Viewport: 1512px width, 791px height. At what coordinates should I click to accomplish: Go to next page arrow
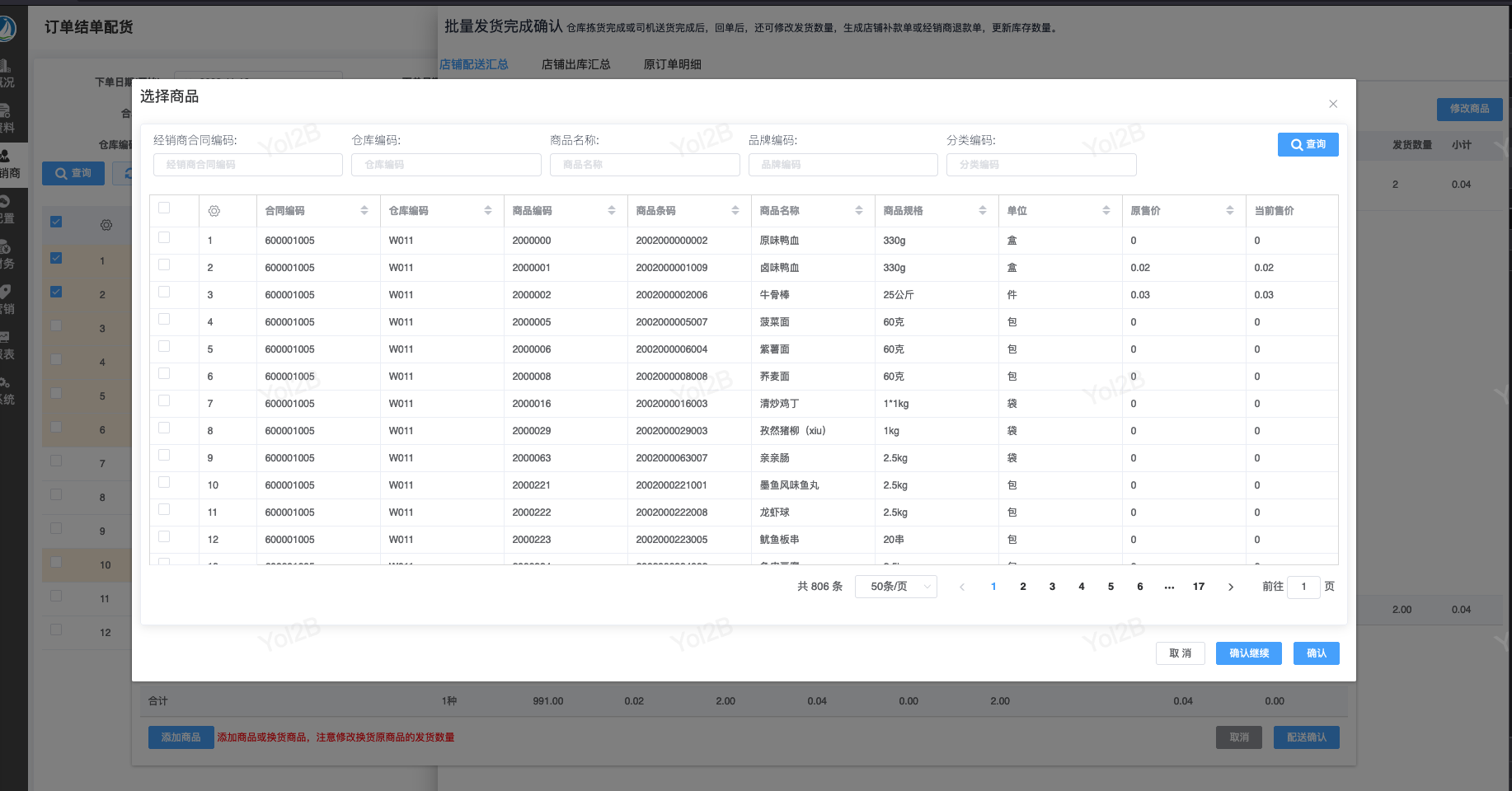click(x=1231, y=587)
